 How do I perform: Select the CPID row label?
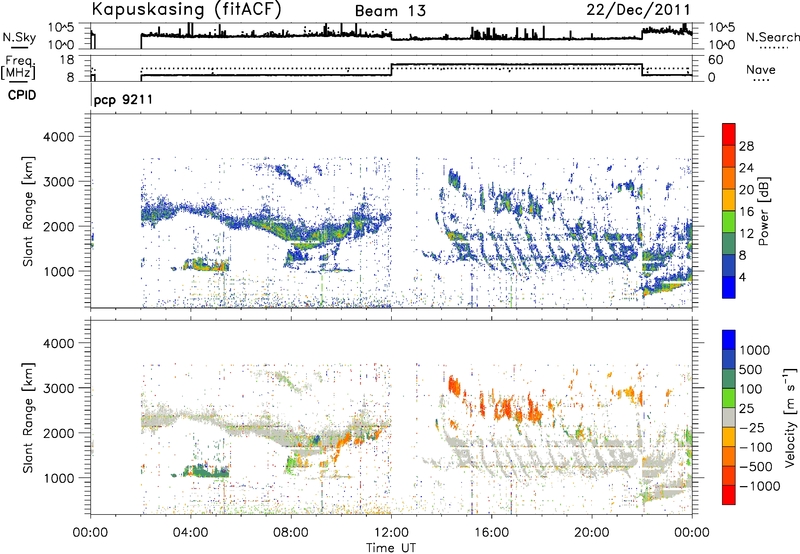22,95
